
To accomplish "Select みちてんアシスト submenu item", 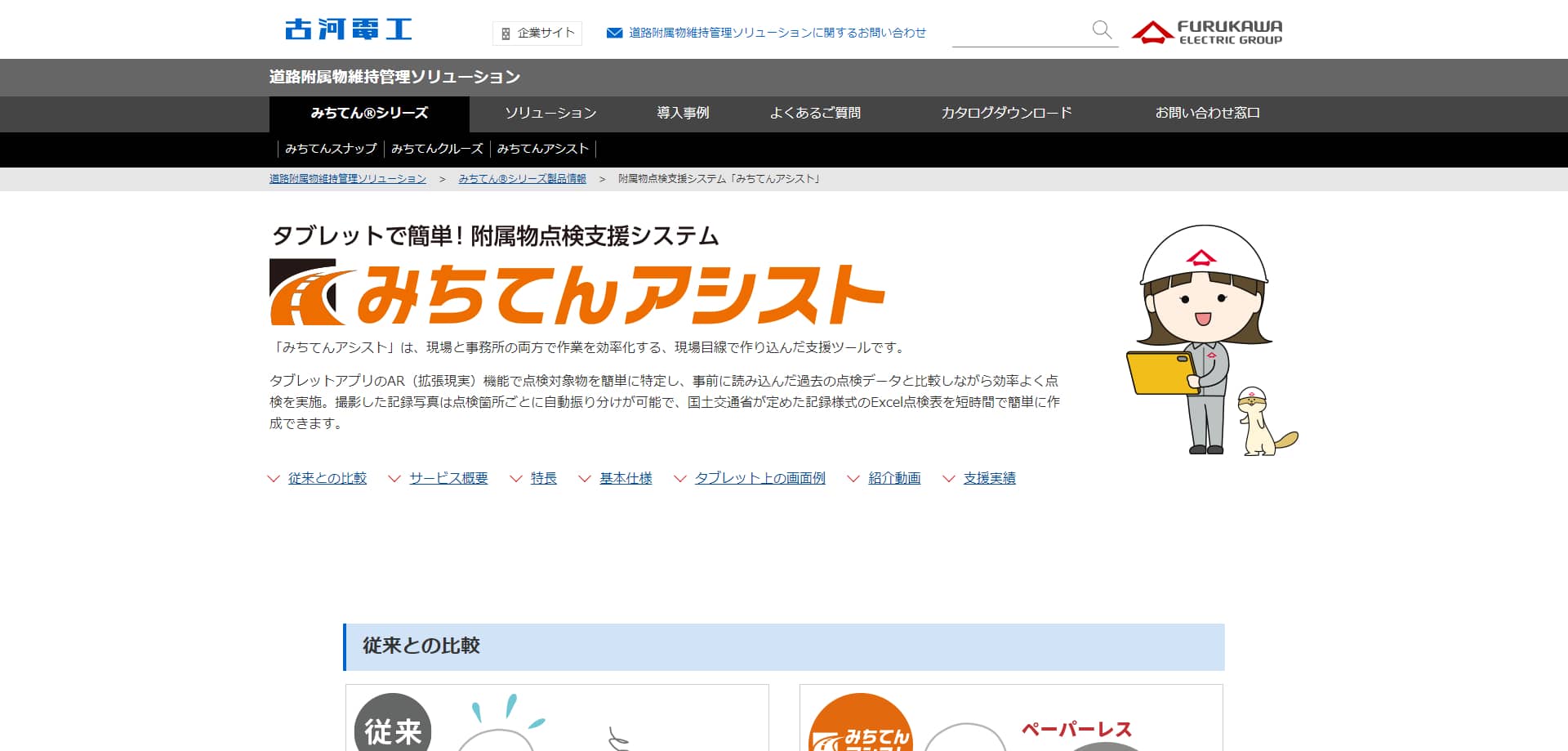I will pyautogui.click(x=543, y=149).
